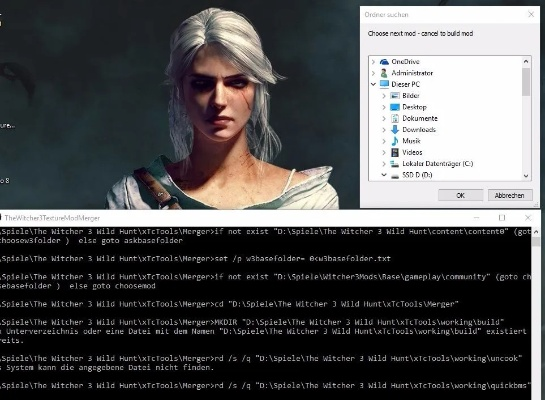
Task: Click the Lokaler Datenträger (C:) drive icon
Action: pyautogui.click(x=394, y=164)
